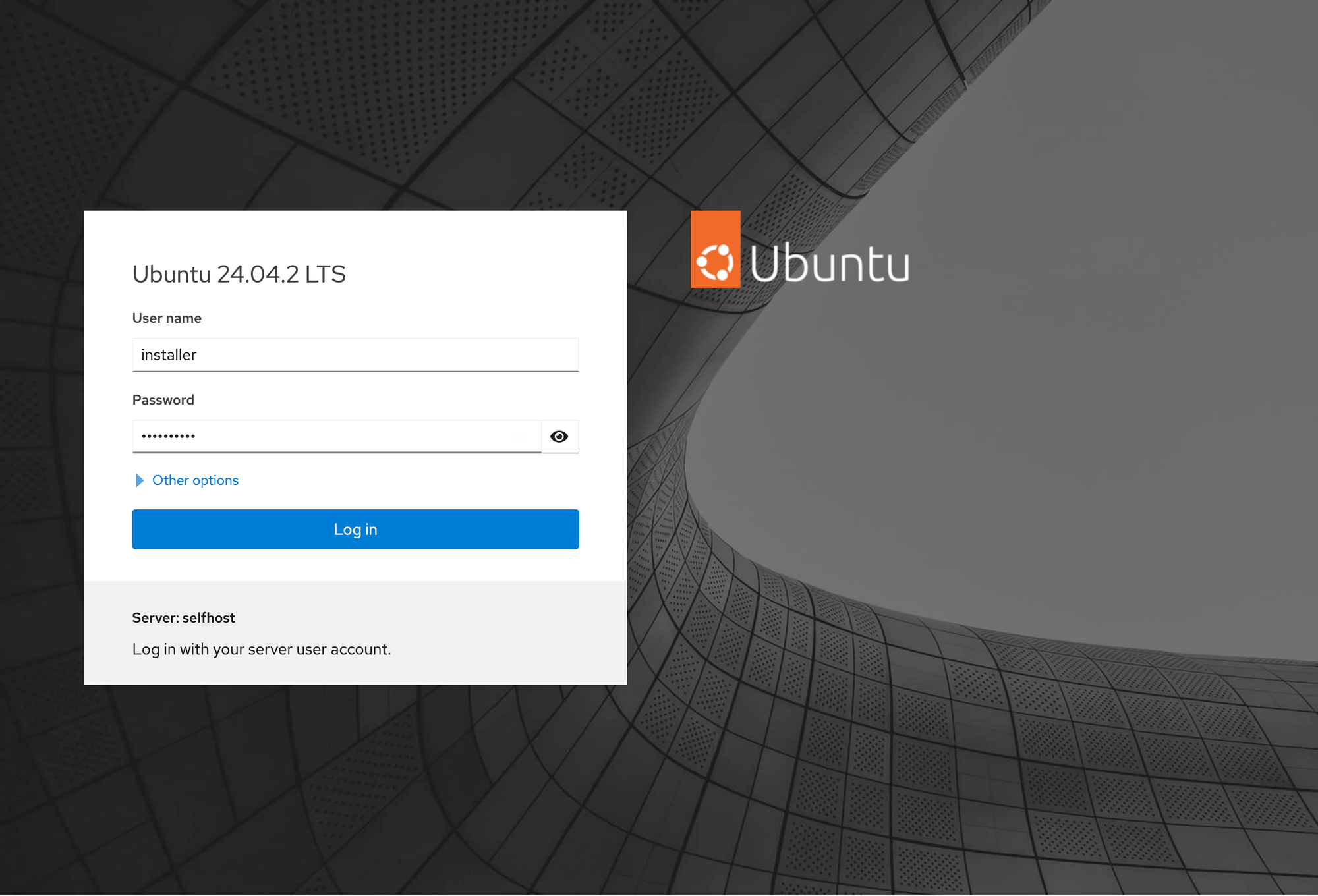
Task: Click the User name input field
Action: 355,355
